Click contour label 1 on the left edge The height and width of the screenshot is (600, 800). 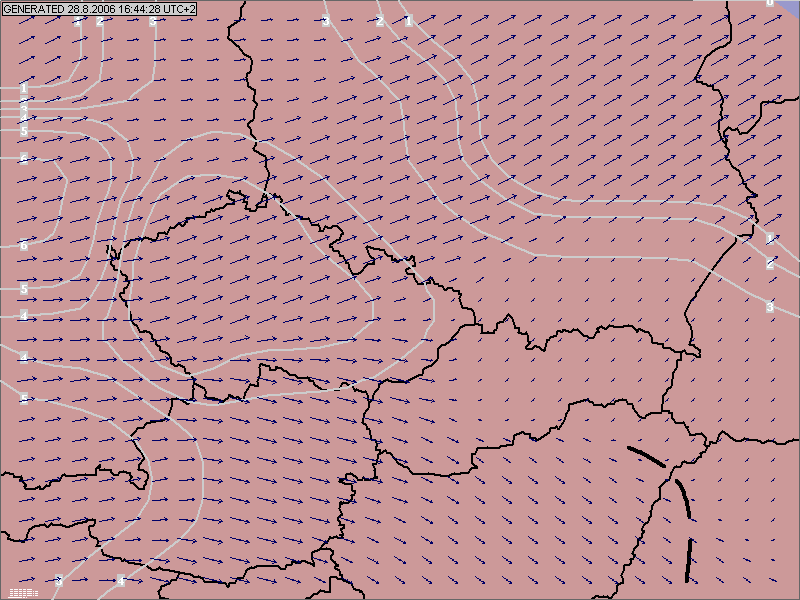23,89
